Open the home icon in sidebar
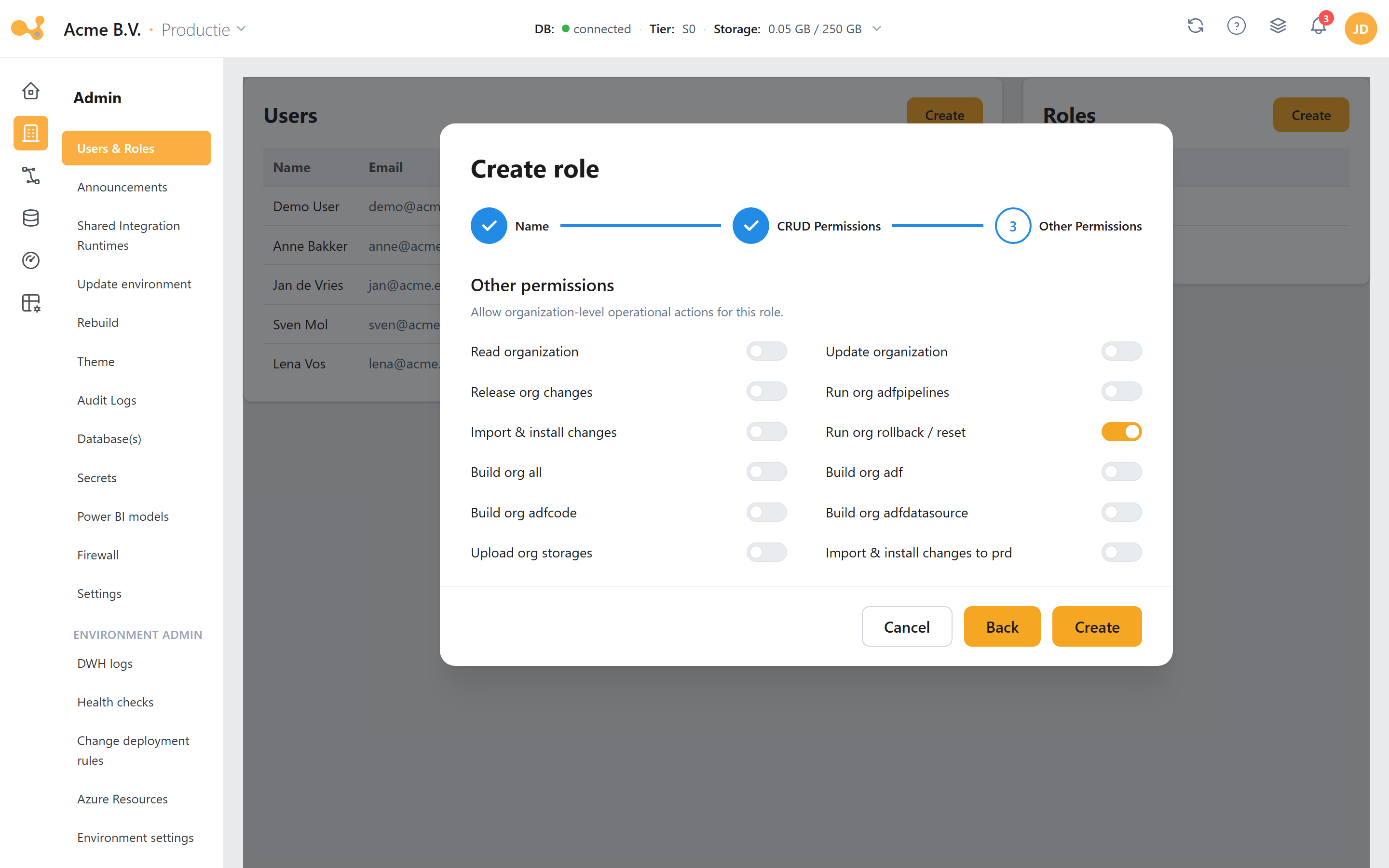This screenshot has width=1389, height=868. (30, 91)
